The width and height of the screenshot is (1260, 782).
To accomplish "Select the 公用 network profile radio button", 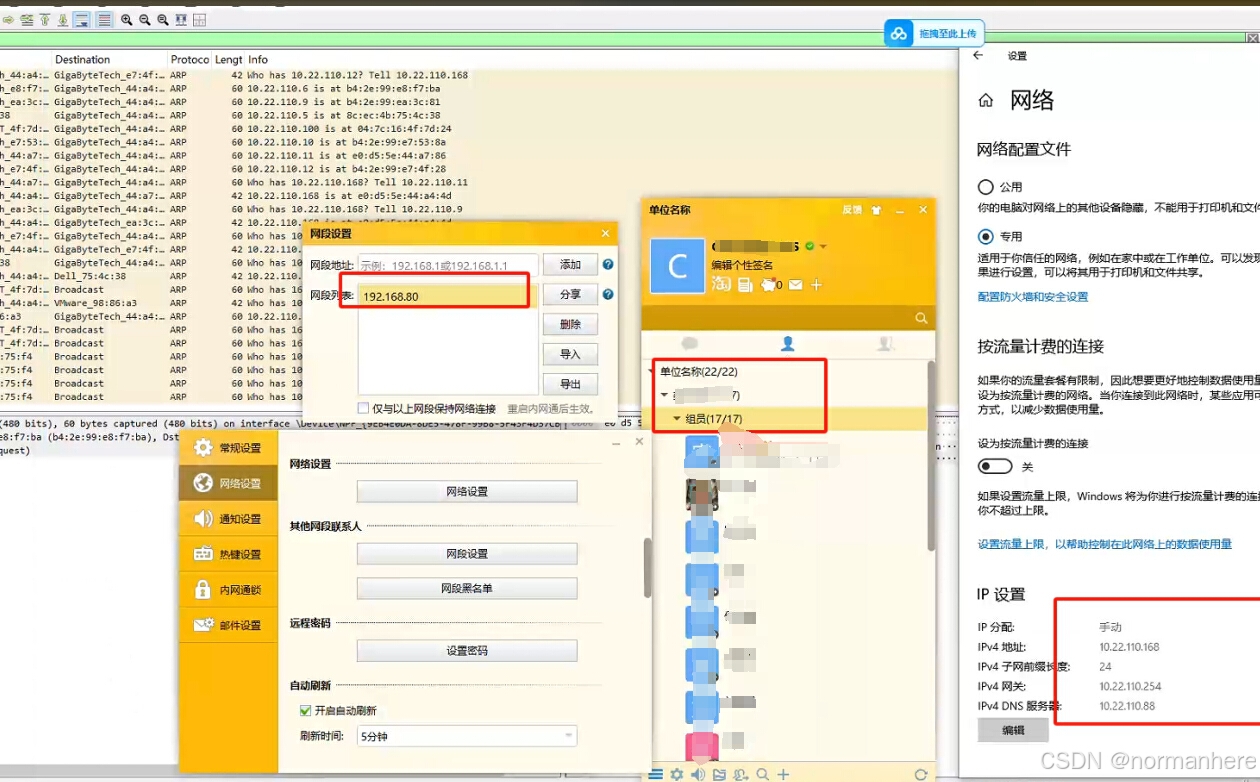I will pos(984,186).
